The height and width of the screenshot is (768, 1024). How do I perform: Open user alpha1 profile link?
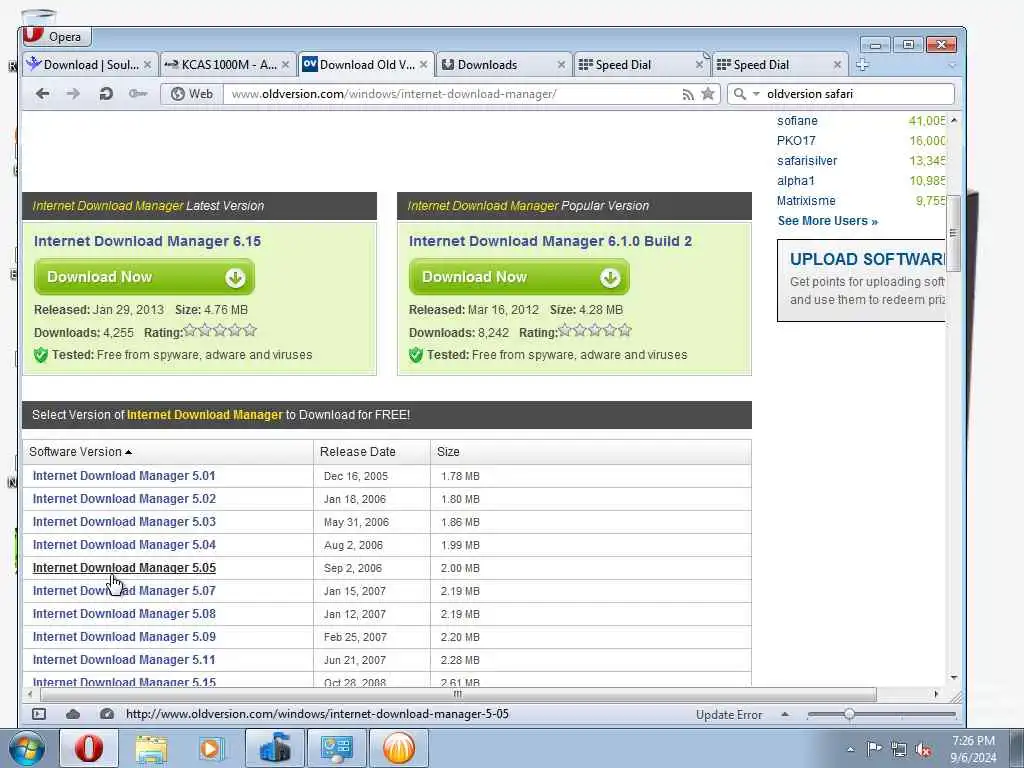click(795, 181)
